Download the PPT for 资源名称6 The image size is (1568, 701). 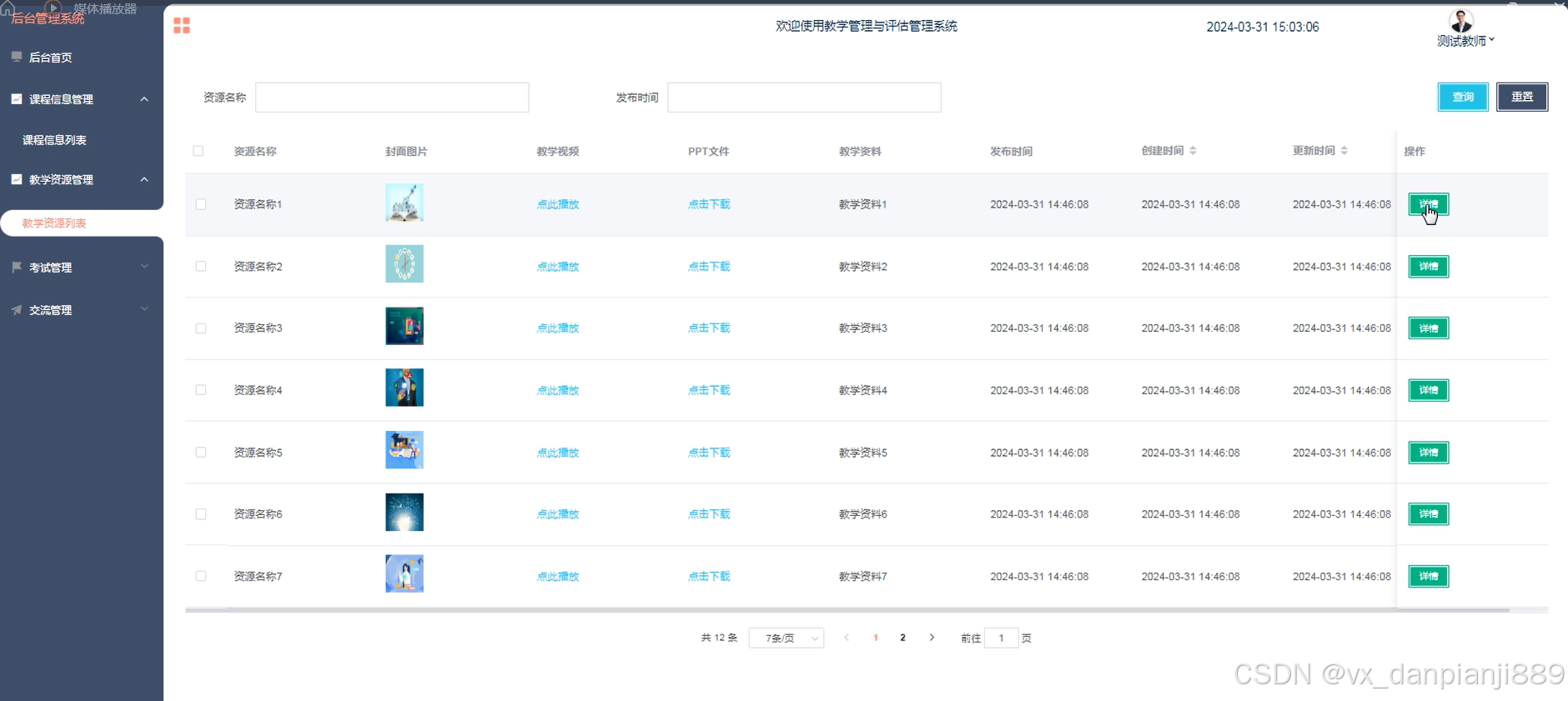tap(709, 514)
